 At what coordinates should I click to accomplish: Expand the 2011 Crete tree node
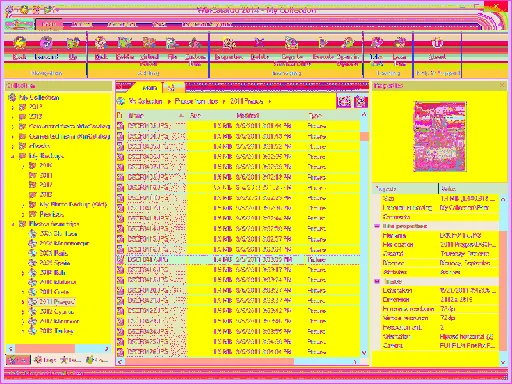23,292
